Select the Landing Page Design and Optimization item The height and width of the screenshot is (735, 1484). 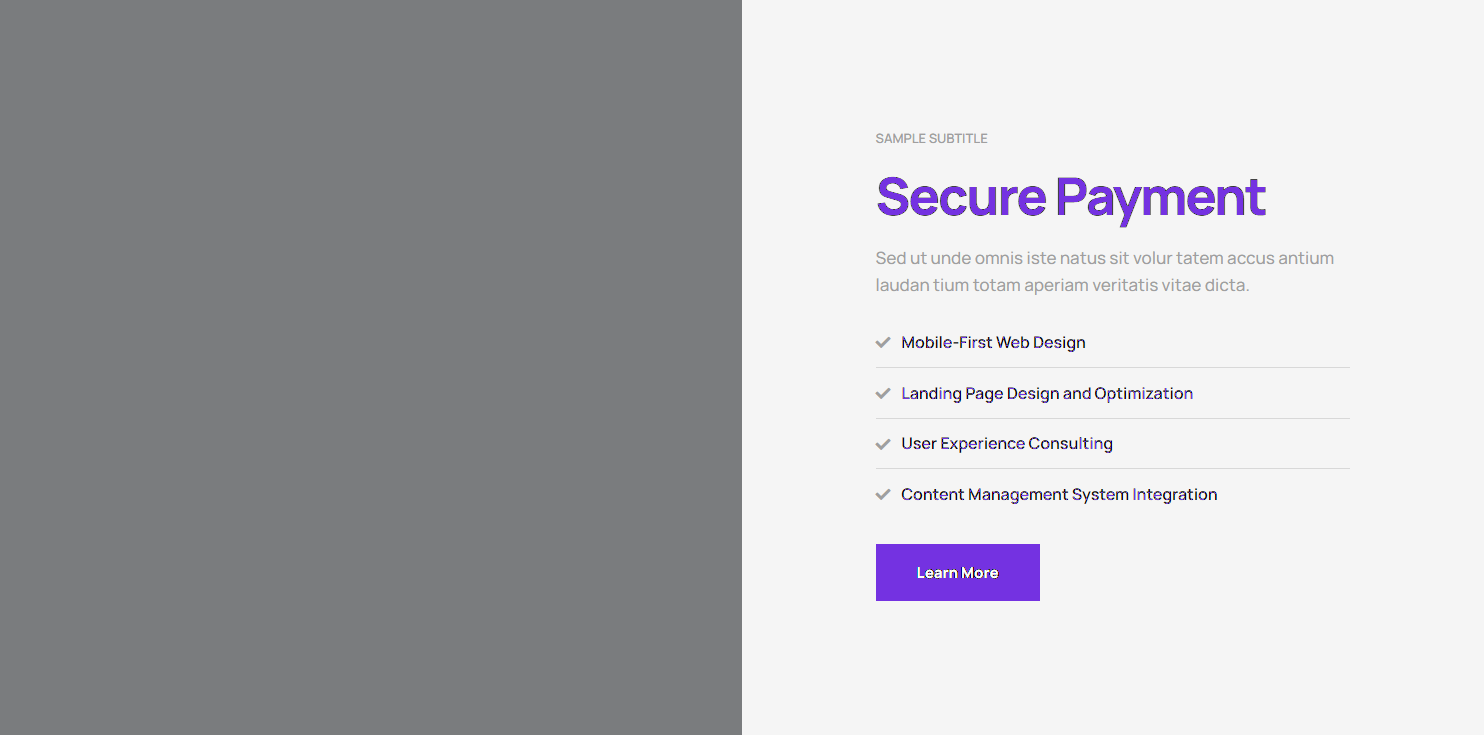point(1046,394)
